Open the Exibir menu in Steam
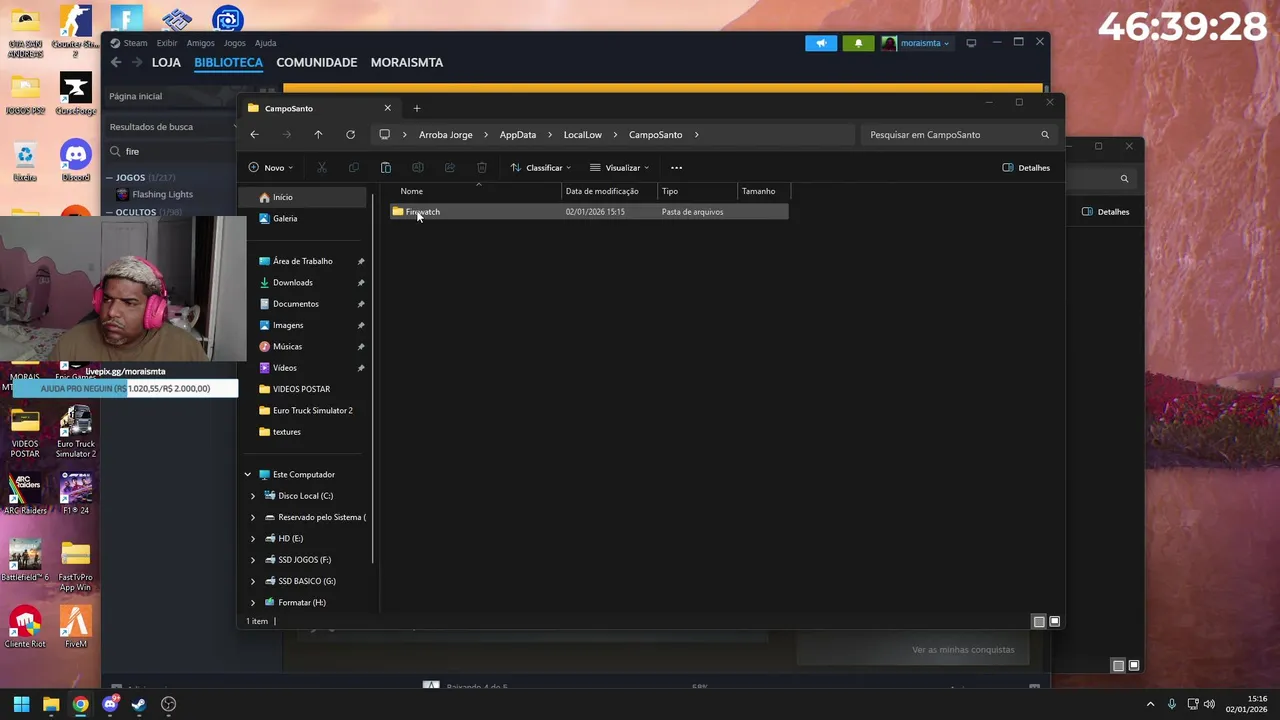This screenshot has height=720, width=1280. click(167, 43)
